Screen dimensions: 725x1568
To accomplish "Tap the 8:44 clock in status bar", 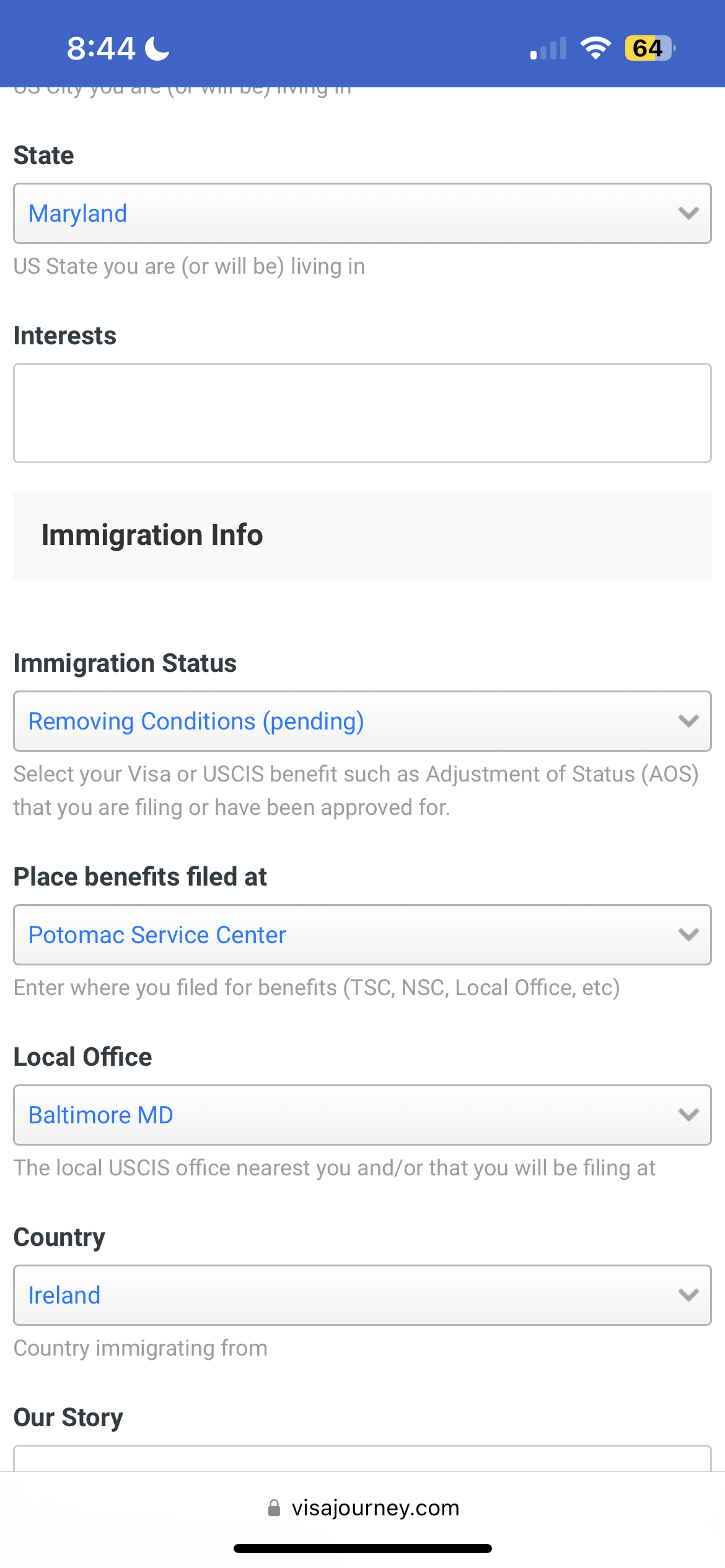I will (x=101, y=48).
